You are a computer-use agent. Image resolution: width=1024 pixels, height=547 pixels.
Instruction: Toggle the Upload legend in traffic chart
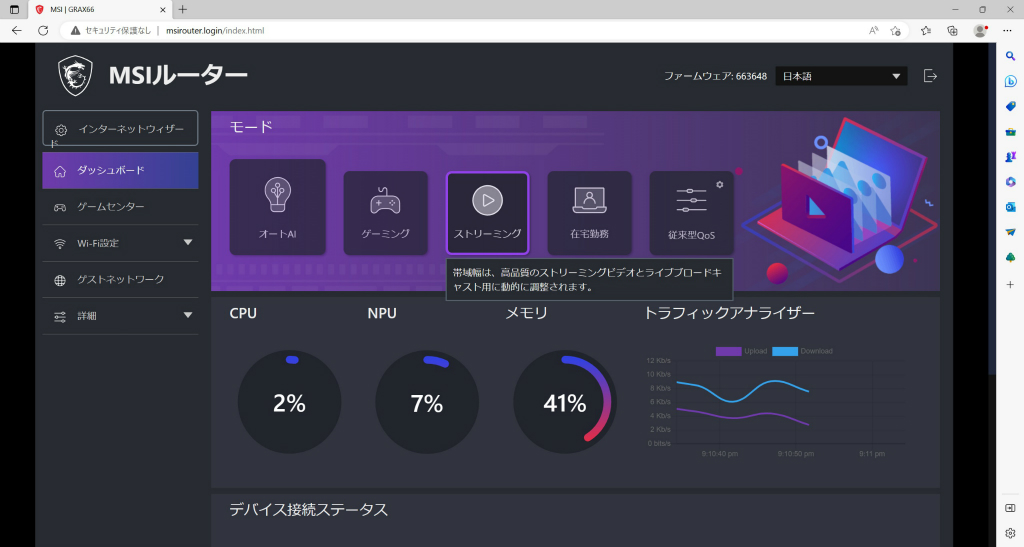(x=742, y=351)
